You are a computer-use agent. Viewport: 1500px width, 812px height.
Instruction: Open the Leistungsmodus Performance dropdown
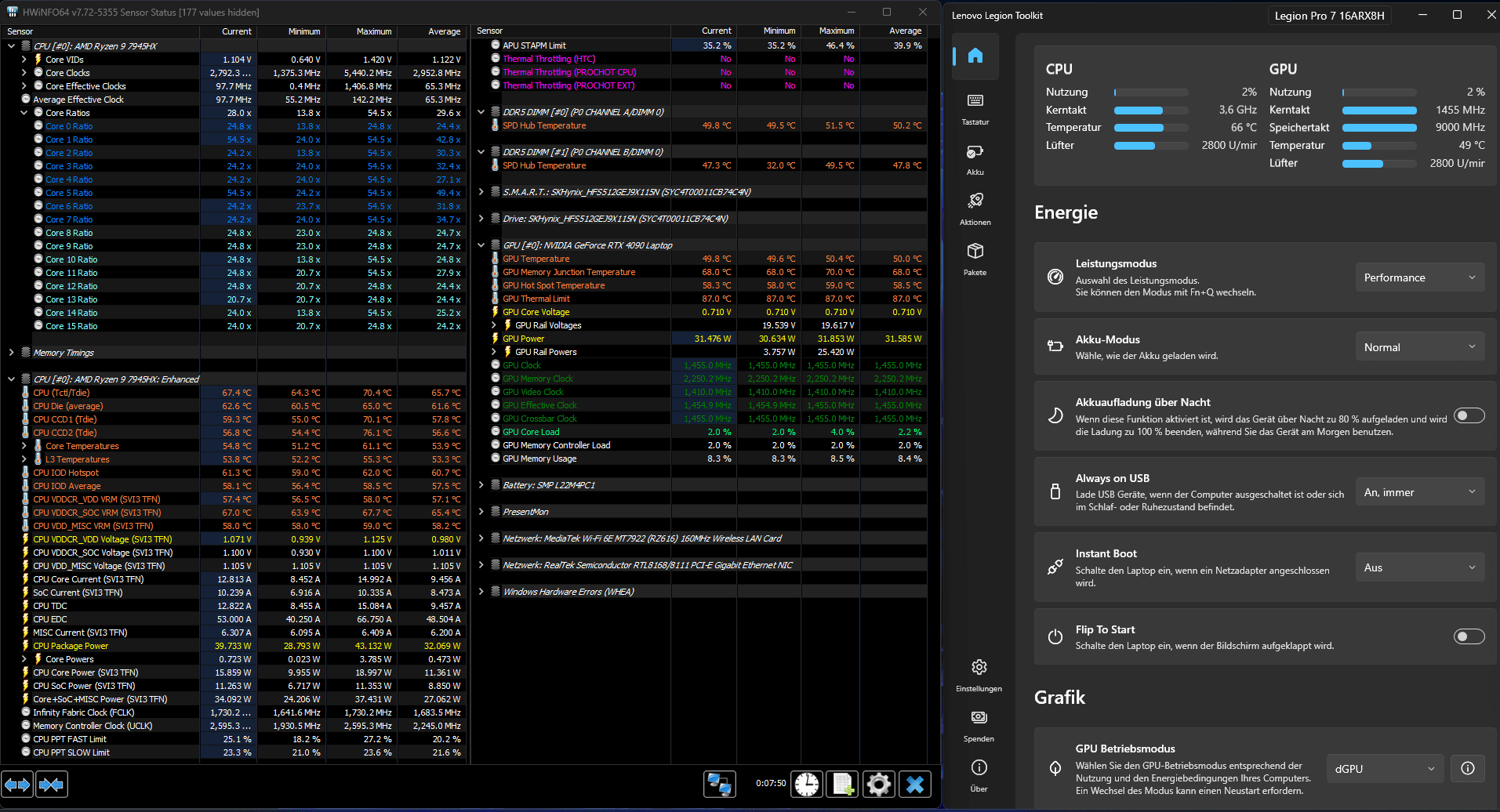tap(1420, 277)
